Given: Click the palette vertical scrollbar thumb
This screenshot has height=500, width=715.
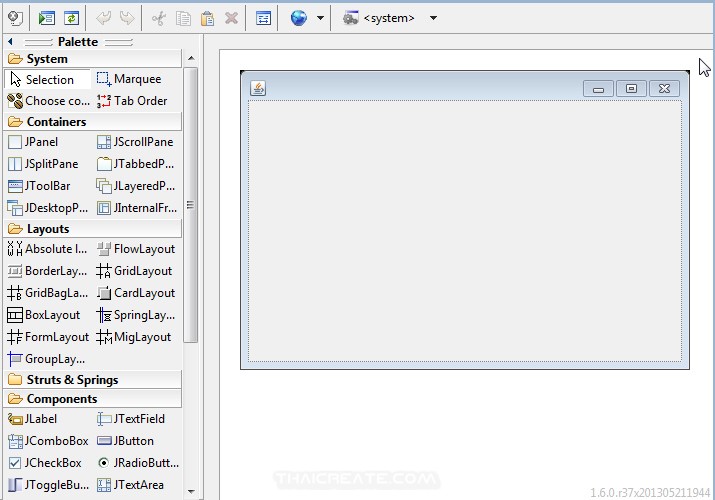Looking at the screenshot, I should tap(191, 205).
